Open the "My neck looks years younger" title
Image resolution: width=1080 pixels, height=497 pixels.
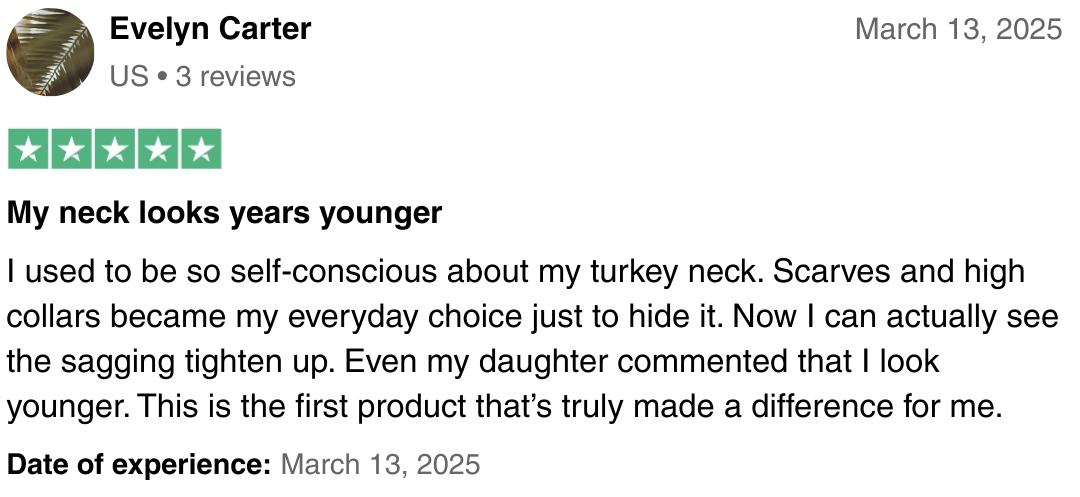pyautogui.click(x=225, y=213)
